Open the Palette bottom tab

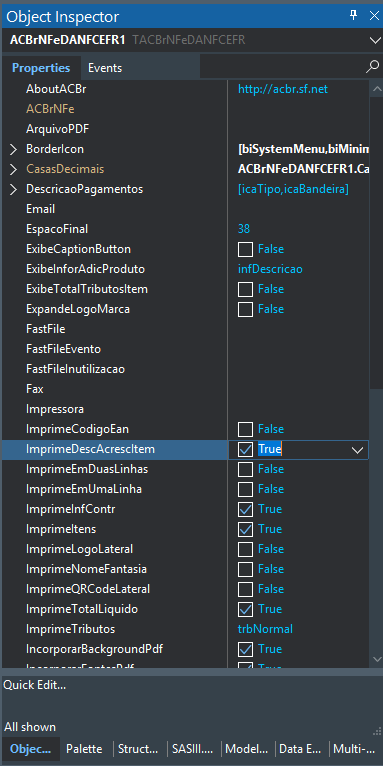point(85,749)
